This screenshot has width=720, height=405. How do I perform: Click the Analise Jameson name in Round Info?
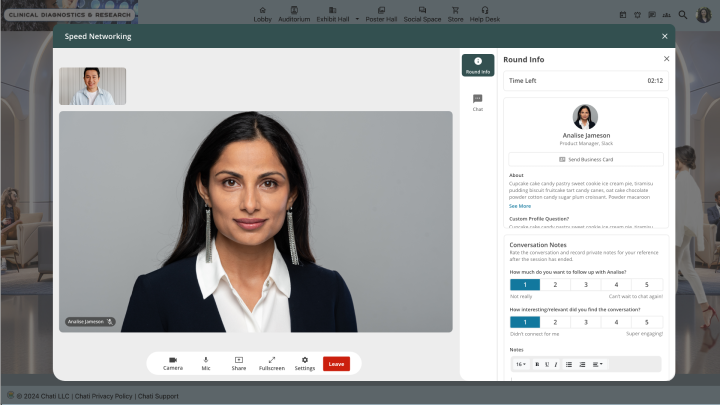pos(586,135)
